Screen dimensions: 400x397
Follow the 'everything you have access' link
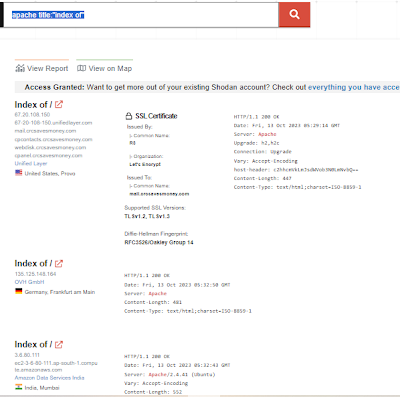click(x=354, y=87)
